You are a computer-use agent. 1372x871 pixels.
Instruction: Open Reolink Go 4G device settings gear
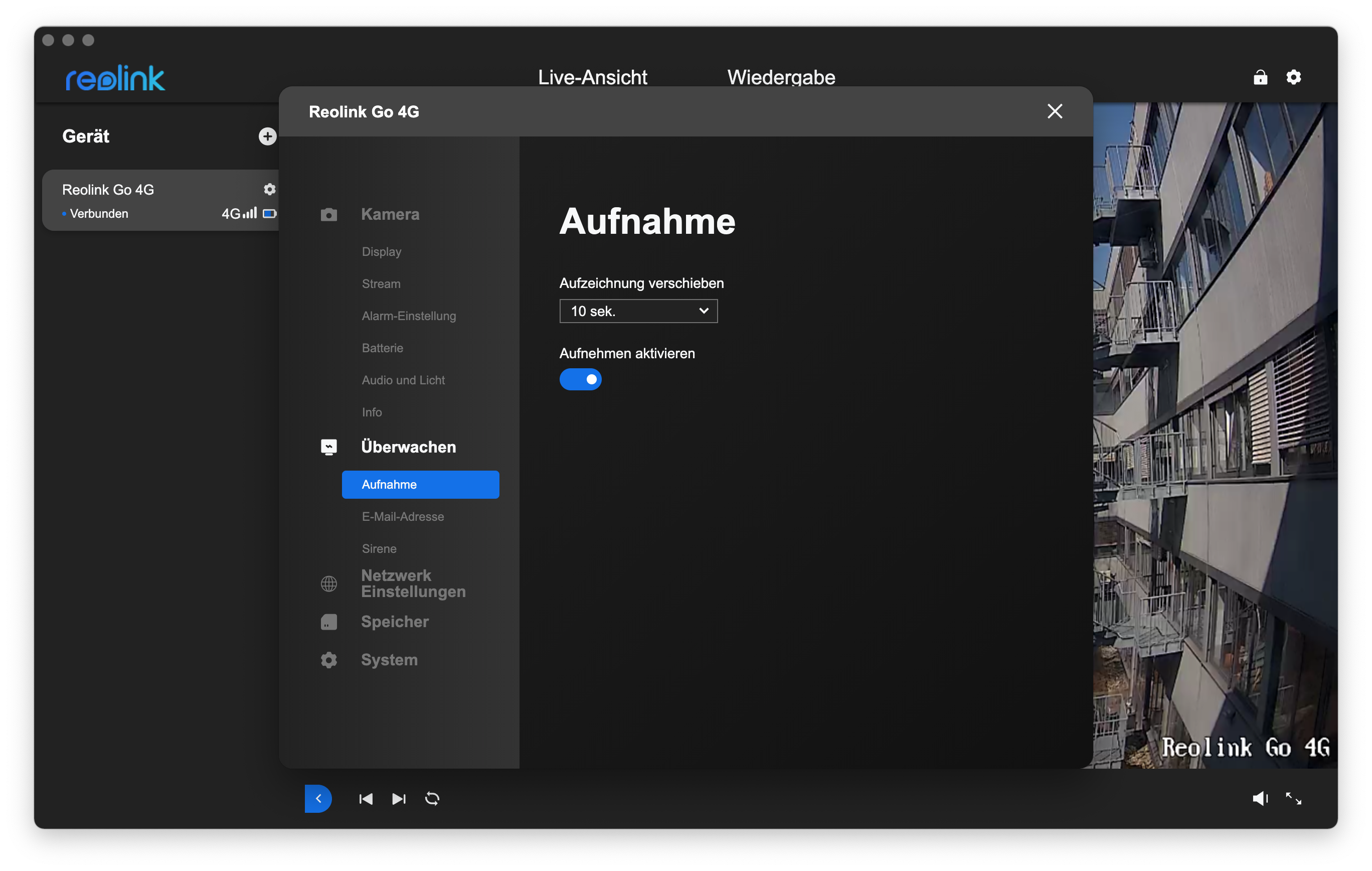click(x=269, y=189)
